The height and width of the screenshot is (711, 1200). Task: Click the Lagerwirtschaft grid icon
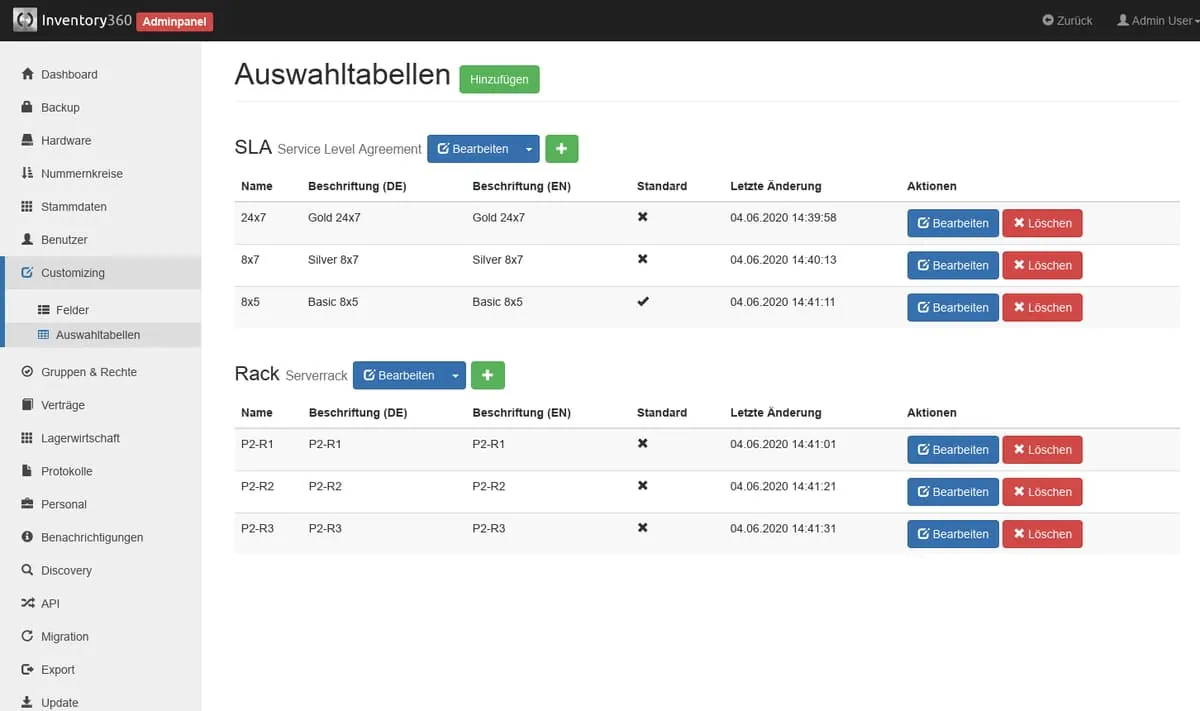27,438
